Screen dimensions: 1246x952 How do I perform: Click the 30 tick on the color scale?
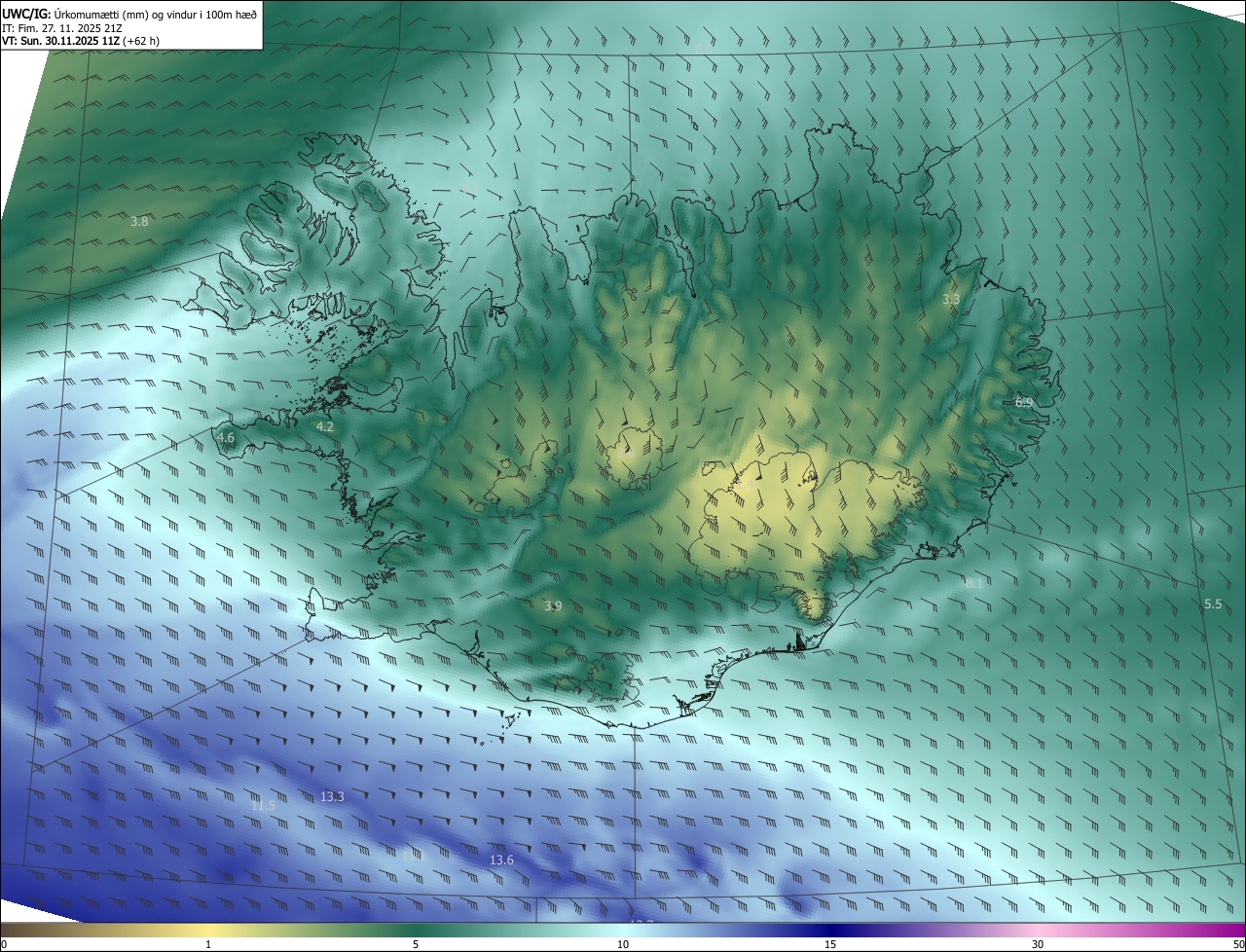pos(1038,944)
